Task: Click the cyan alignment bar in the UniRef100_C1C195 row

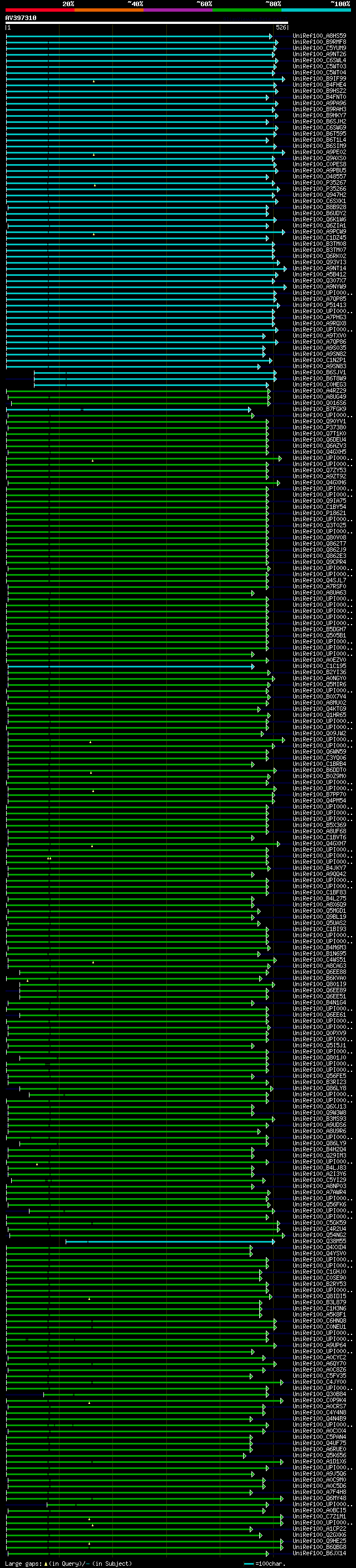Action: pos(131,666)
